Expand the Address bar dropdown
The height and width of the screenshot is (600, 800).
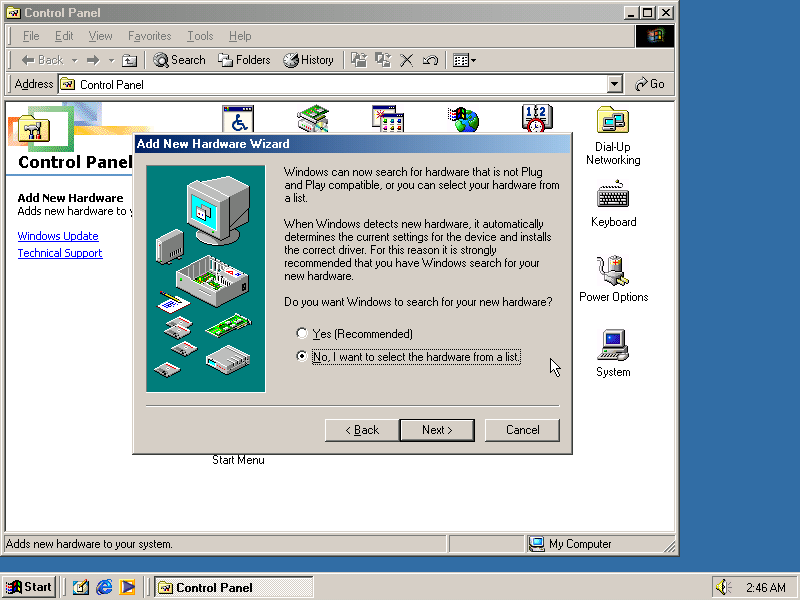[614, 84]
